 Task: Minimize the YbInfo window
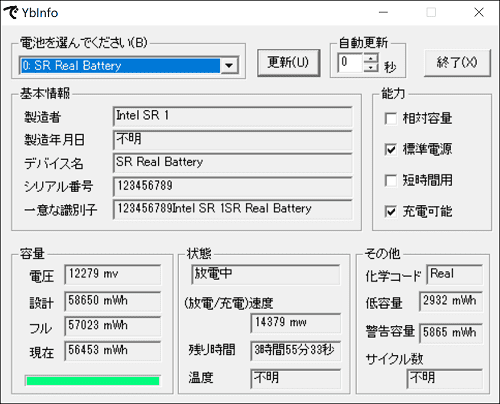tap(383, 13)
